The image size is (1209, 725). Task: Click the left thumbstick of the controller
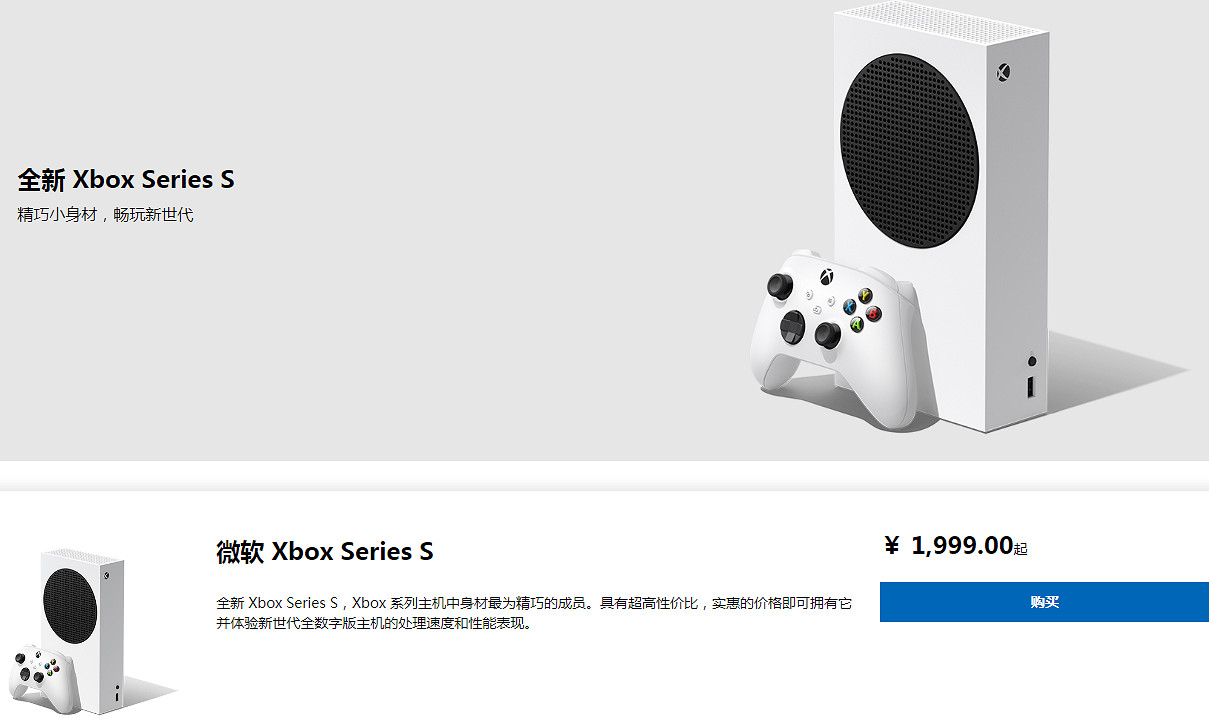pos(779,286)
